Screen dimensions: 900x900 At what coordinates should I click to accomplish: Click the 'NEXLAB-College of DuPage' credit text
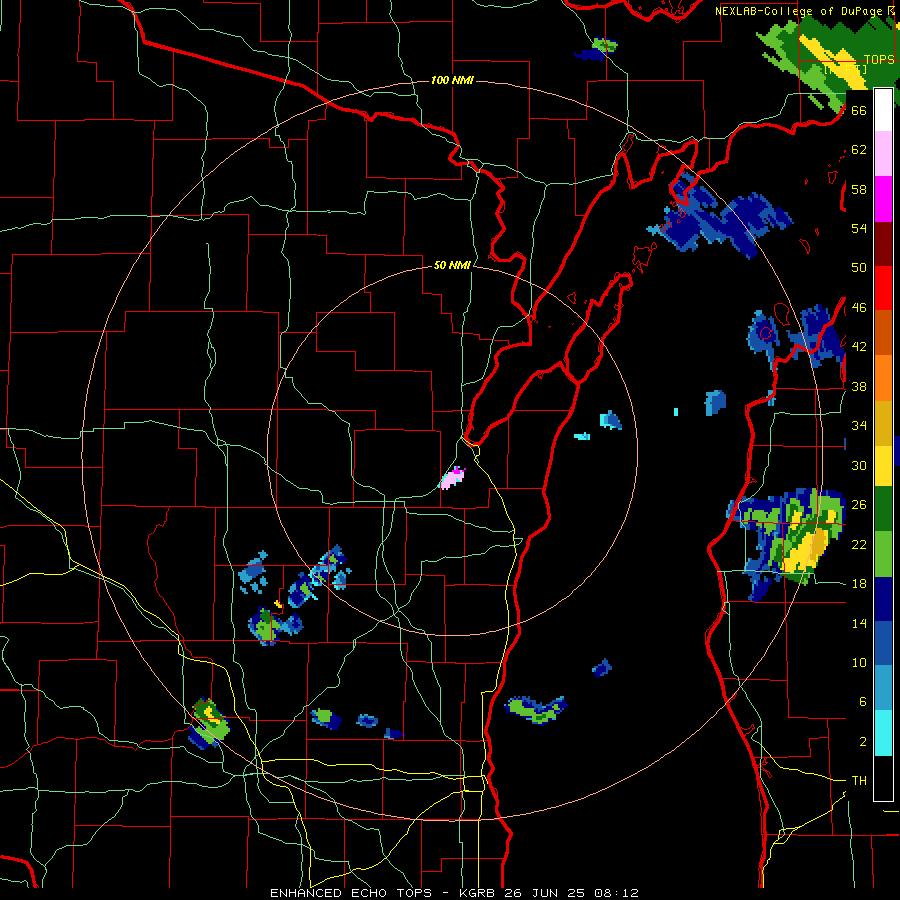click(798, 11)
